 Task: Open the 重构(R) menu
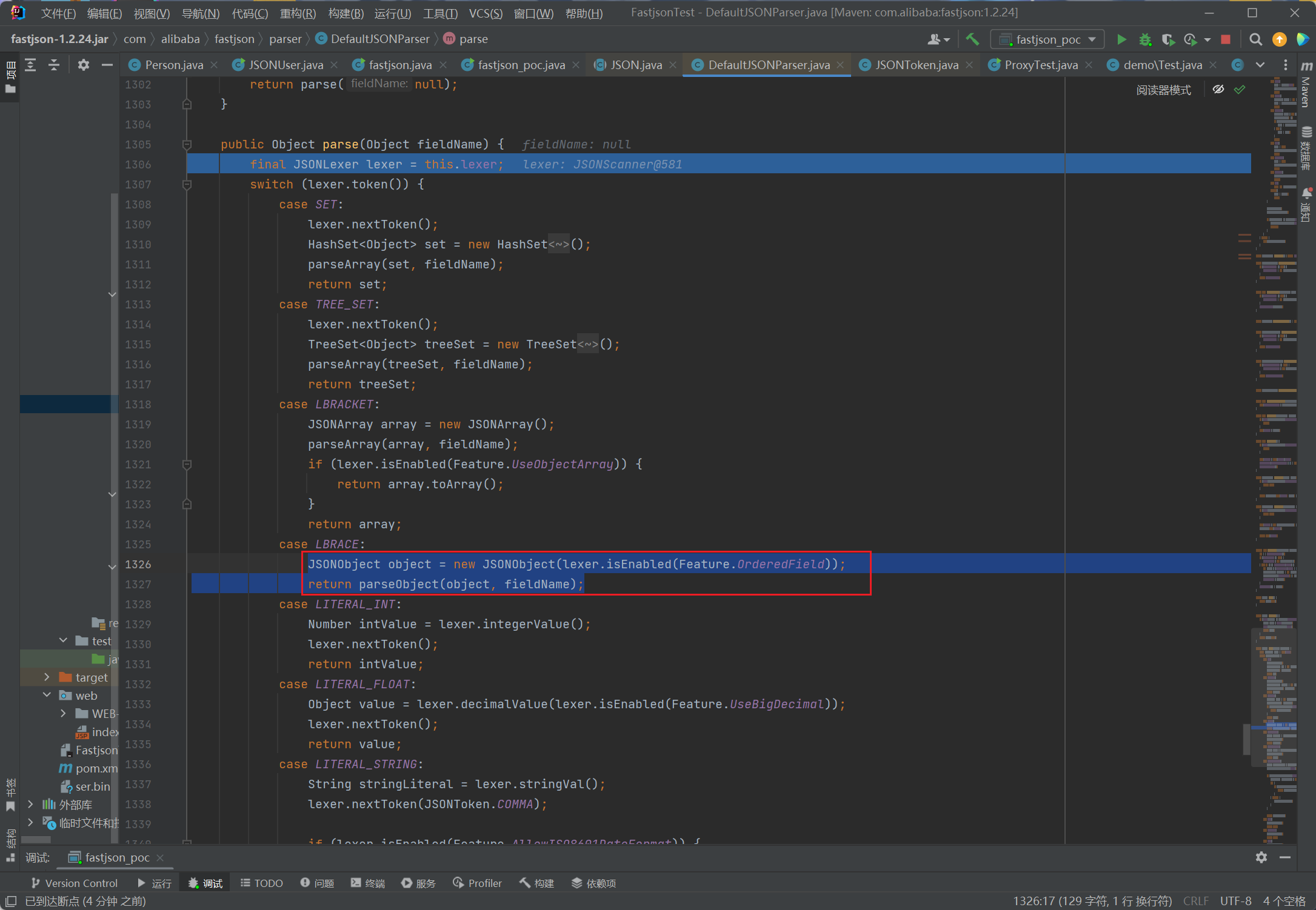tap(298, 13)
